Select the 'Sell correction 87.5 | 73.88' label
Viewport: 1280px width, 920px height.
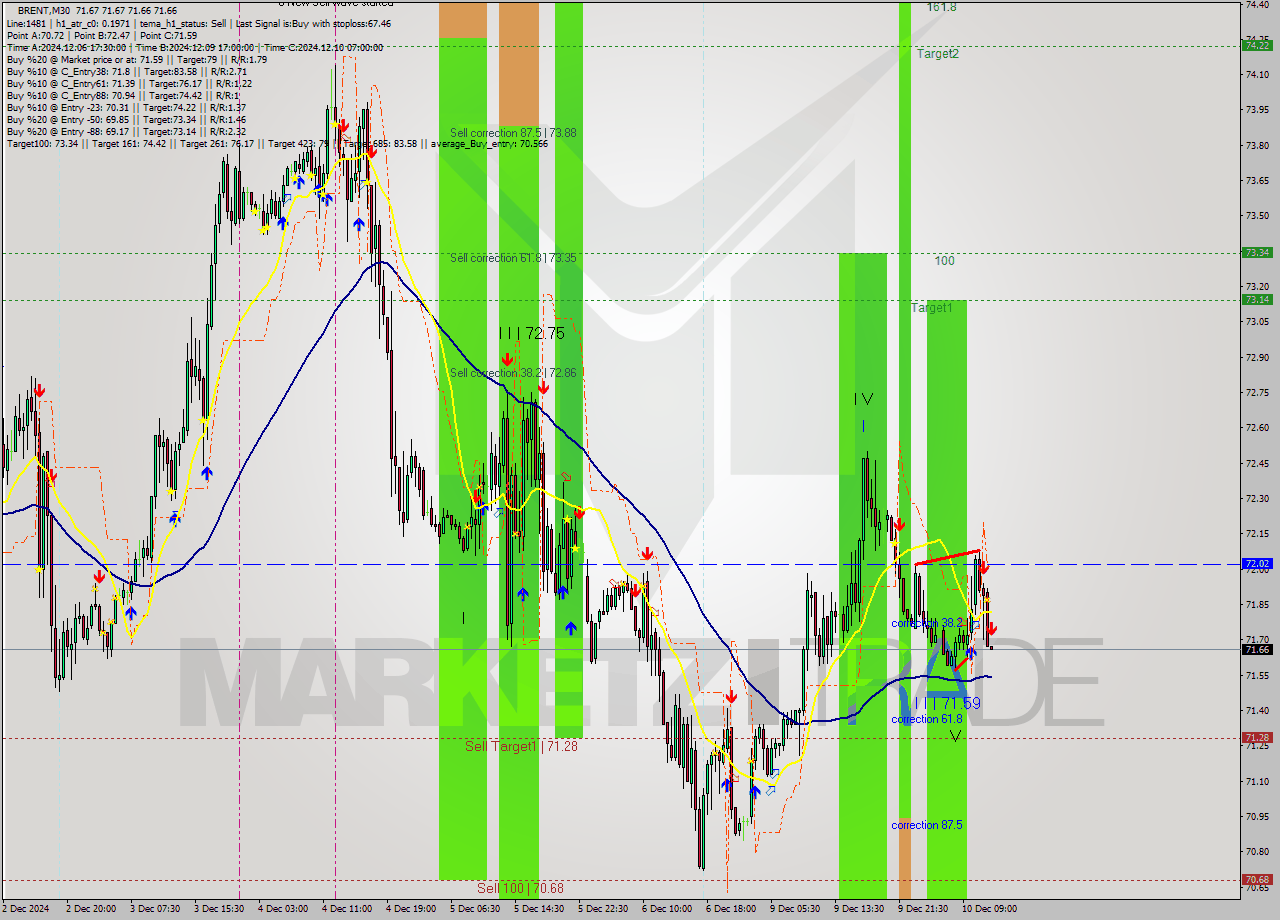(513, 133)
